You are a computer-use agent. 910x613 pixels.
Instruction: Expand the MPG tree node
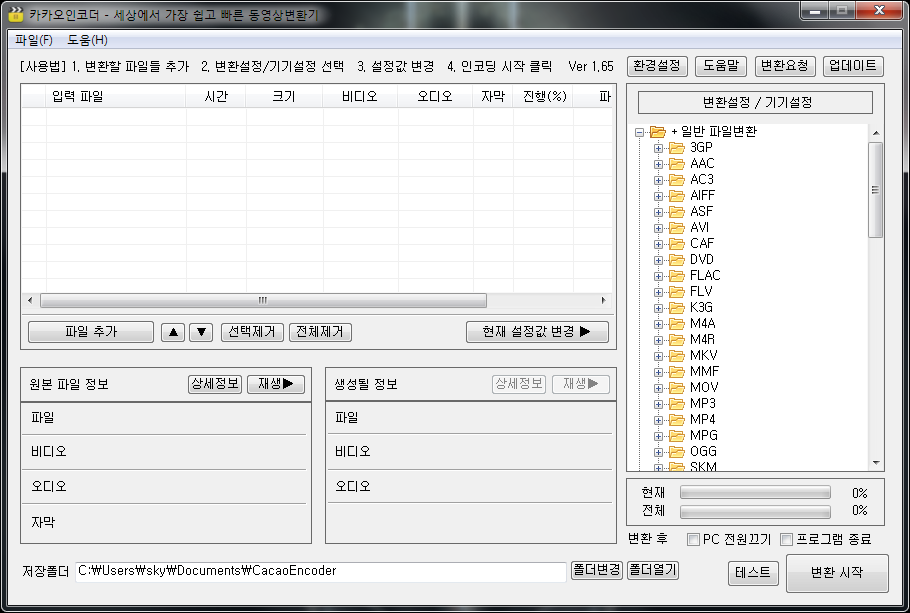pyautogui.click(x=658, y=436)
